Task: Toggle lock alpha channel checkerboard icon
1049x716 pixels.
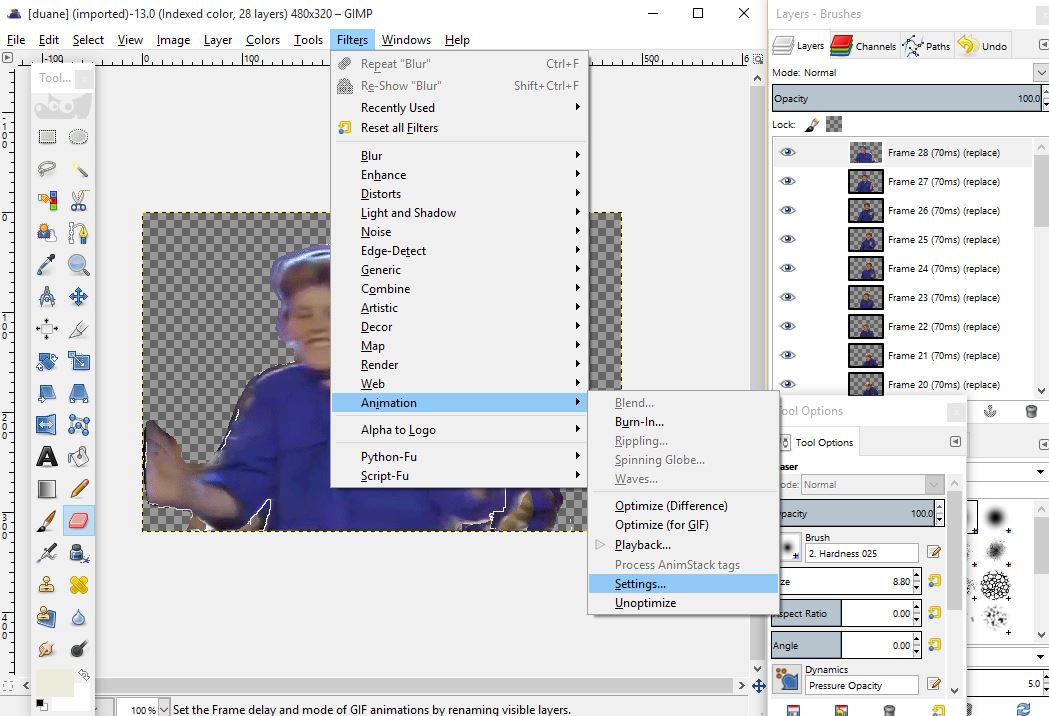Action: point(834,124)
